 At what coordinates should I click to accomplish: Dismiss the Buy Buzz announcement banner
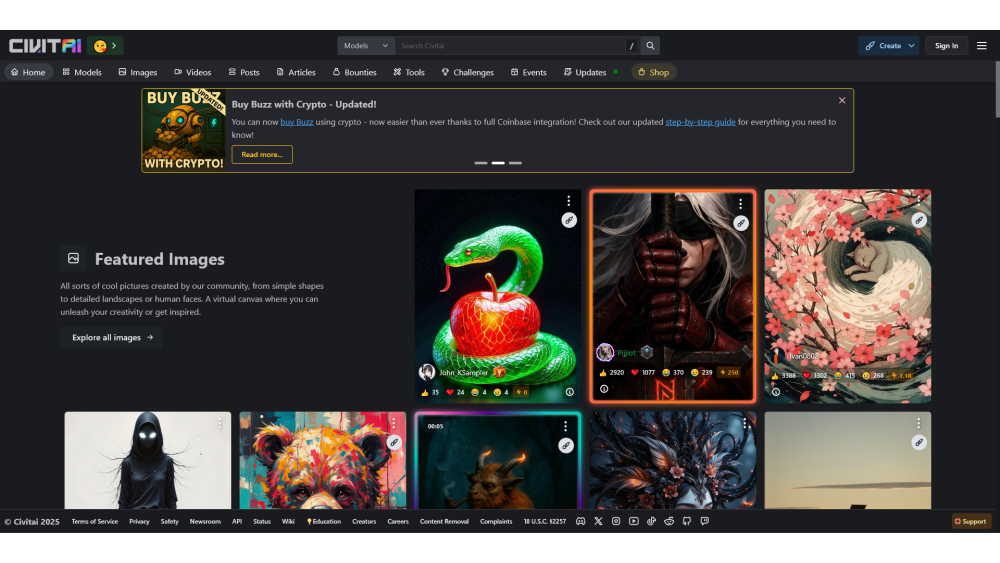(842, 100)
